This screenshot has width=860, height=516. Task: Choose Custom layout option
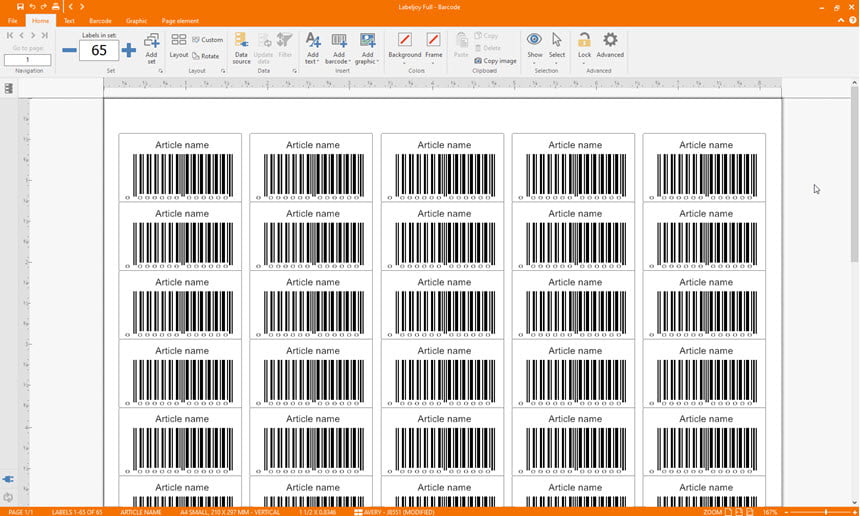click(x=208, y=40)
